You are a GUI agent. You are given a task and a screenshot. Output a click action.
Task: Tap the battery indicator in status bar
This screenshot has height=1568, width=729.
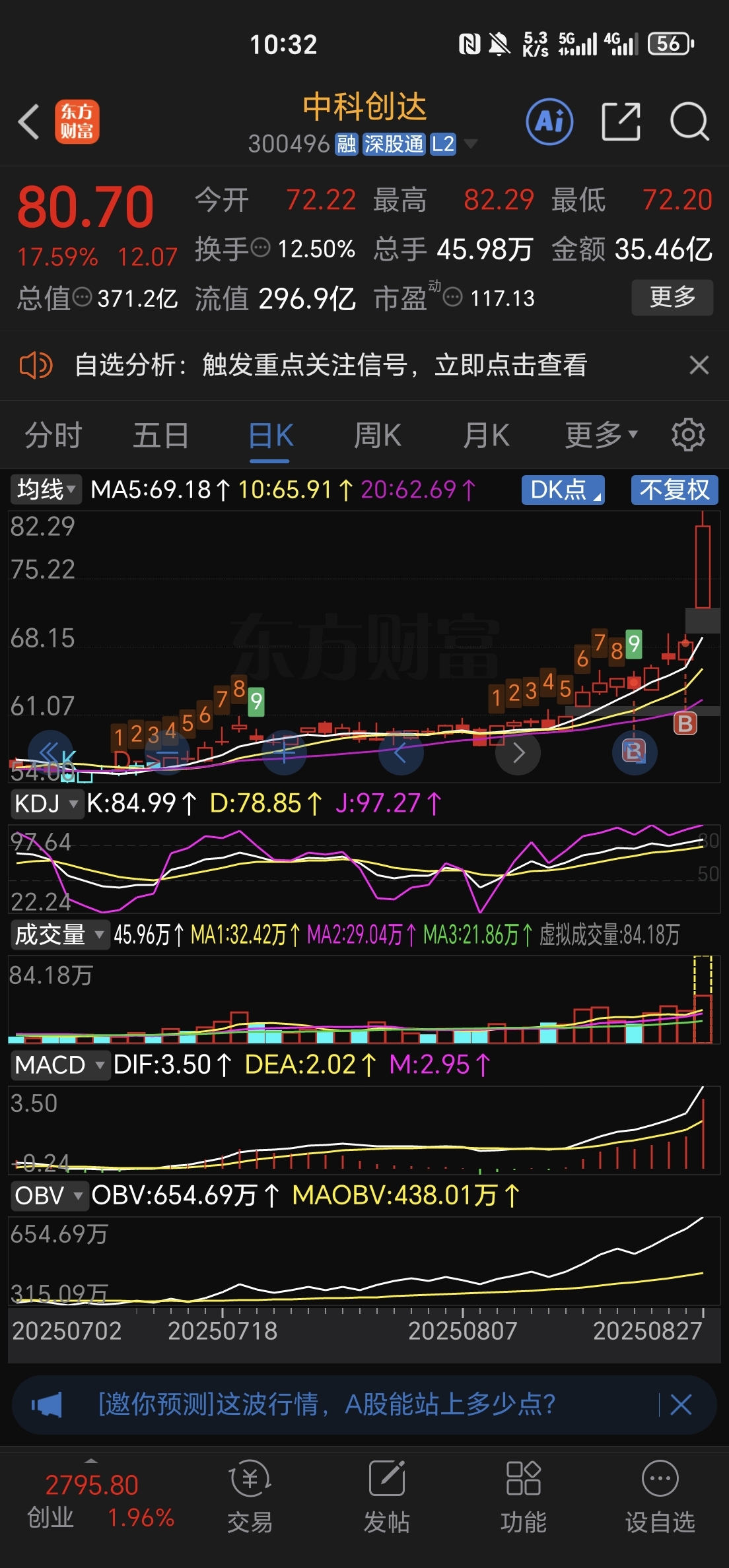pos(671,44)
